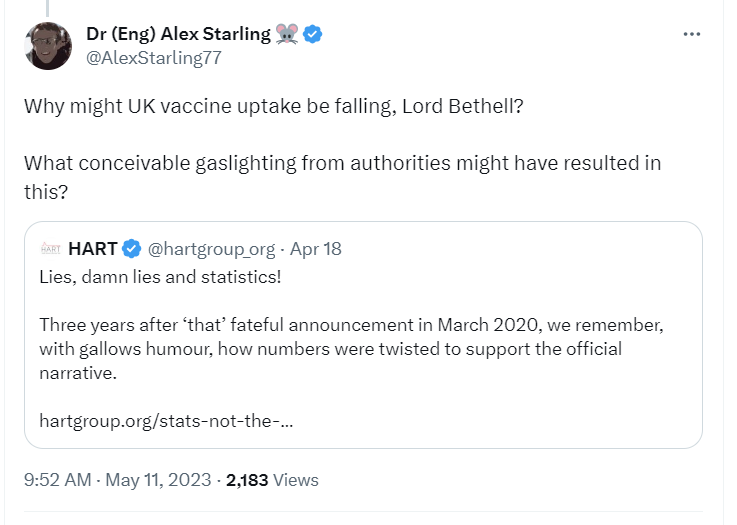View the 2,183 Views count
The image size is (737, 525).
click(x=272, y=480)
